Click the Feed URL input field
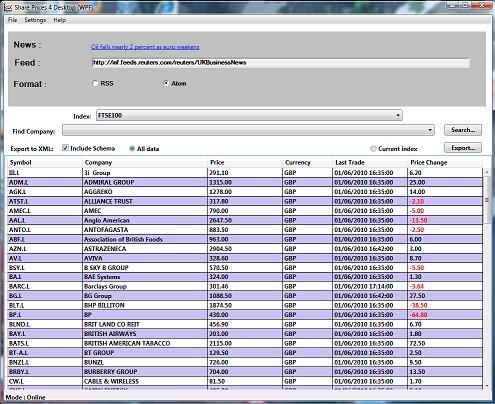495x404 pixels. (x=281, y=63)
